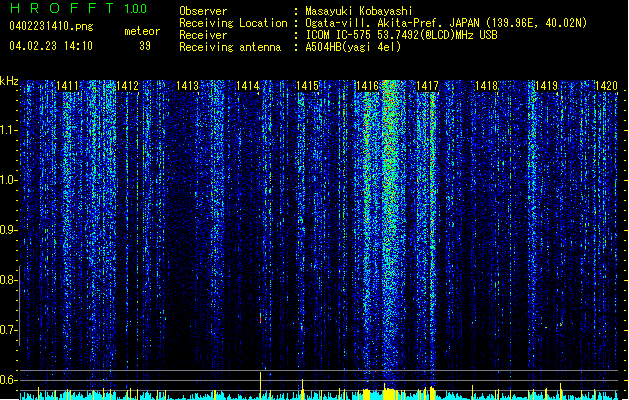The image size is (629, 400).
Task: Click the 1419 time marker
Action: 547,86
